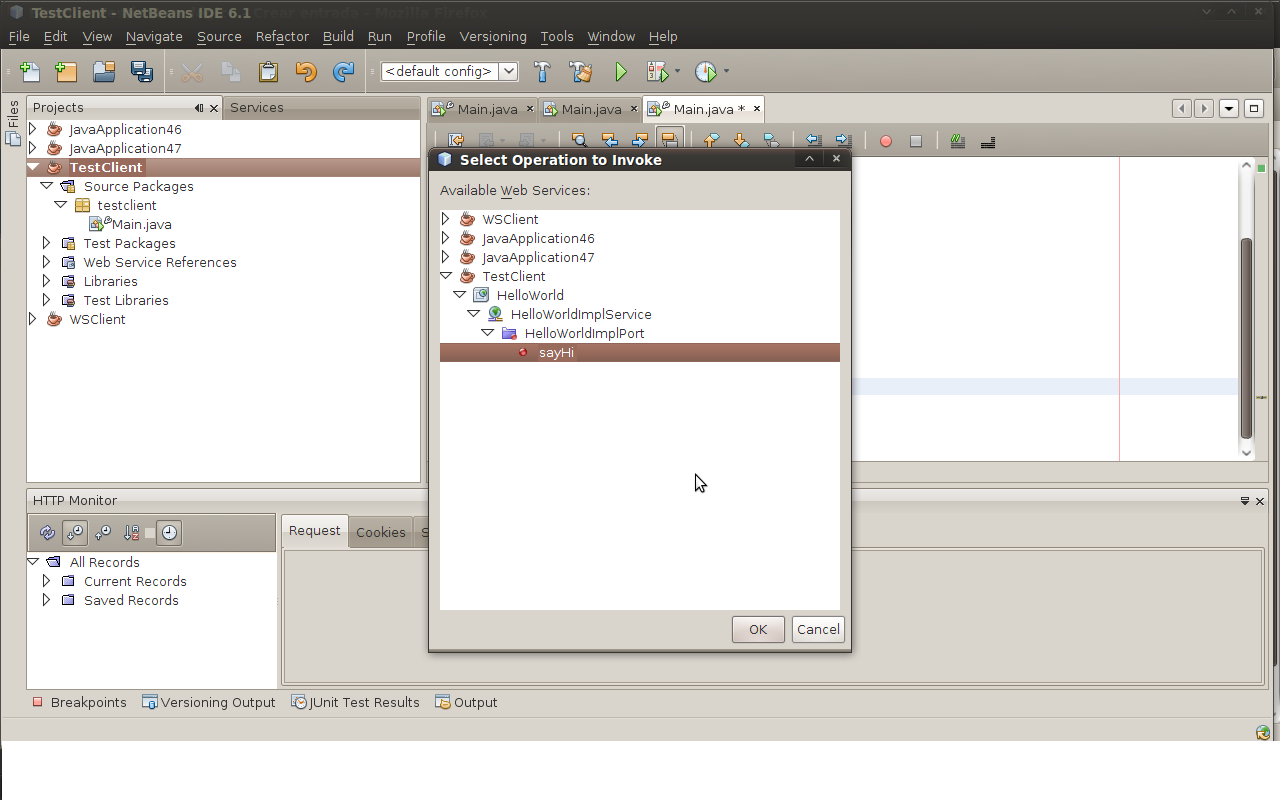Expand WSClient node in dialog tree
The height and width of the screenshot is (800, 1280).
click(446, 219)
